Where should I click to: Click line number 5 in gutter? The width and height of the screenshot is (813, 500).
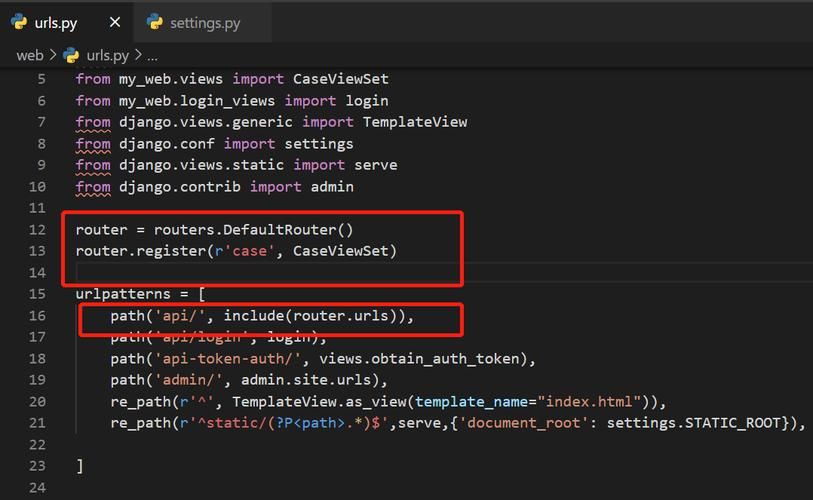pyautogui.click(x=41, y=79)
